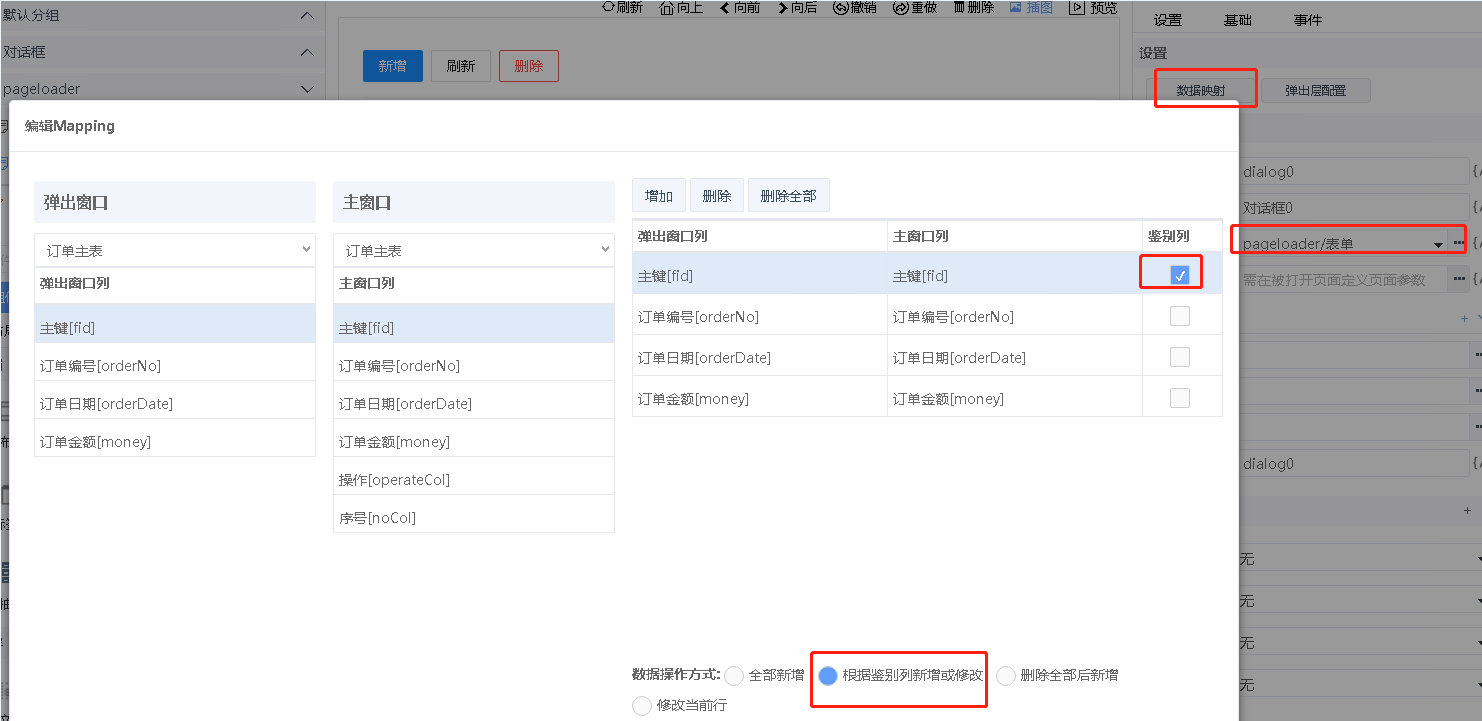This screenshot has width=1482, height=721.
Task: Expand the pageloader/表单 dropdown
Action: (1438, 244)
